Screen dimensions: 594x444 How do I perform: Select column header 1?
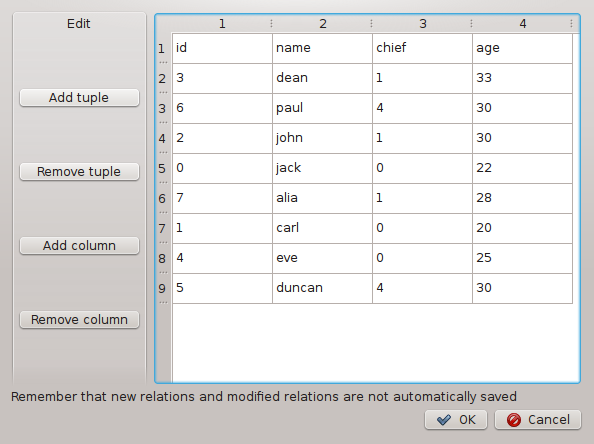pyautogui.click(x=222, y=24)
